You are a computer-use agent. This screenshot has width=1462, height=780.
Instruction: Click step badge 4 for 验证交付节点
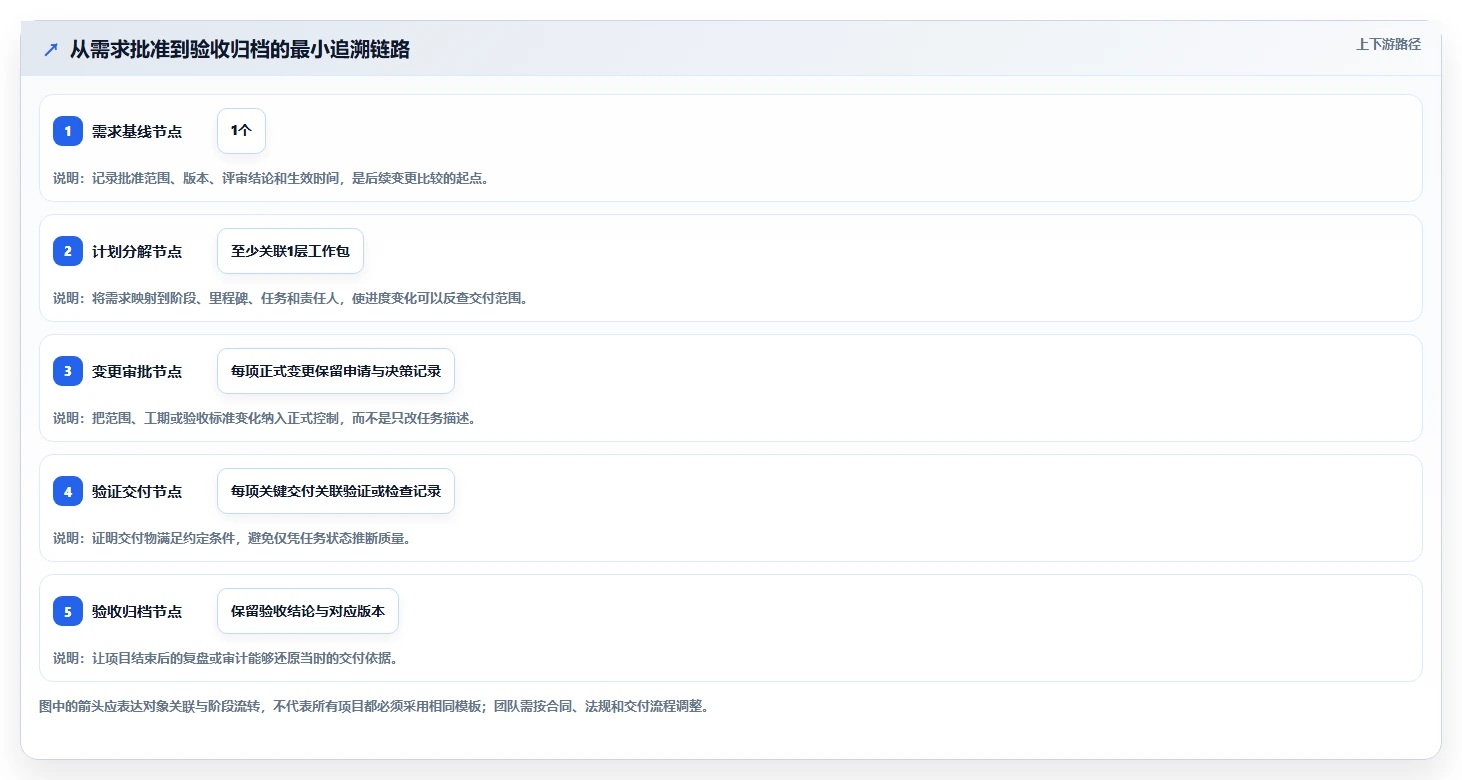[68, 491]
